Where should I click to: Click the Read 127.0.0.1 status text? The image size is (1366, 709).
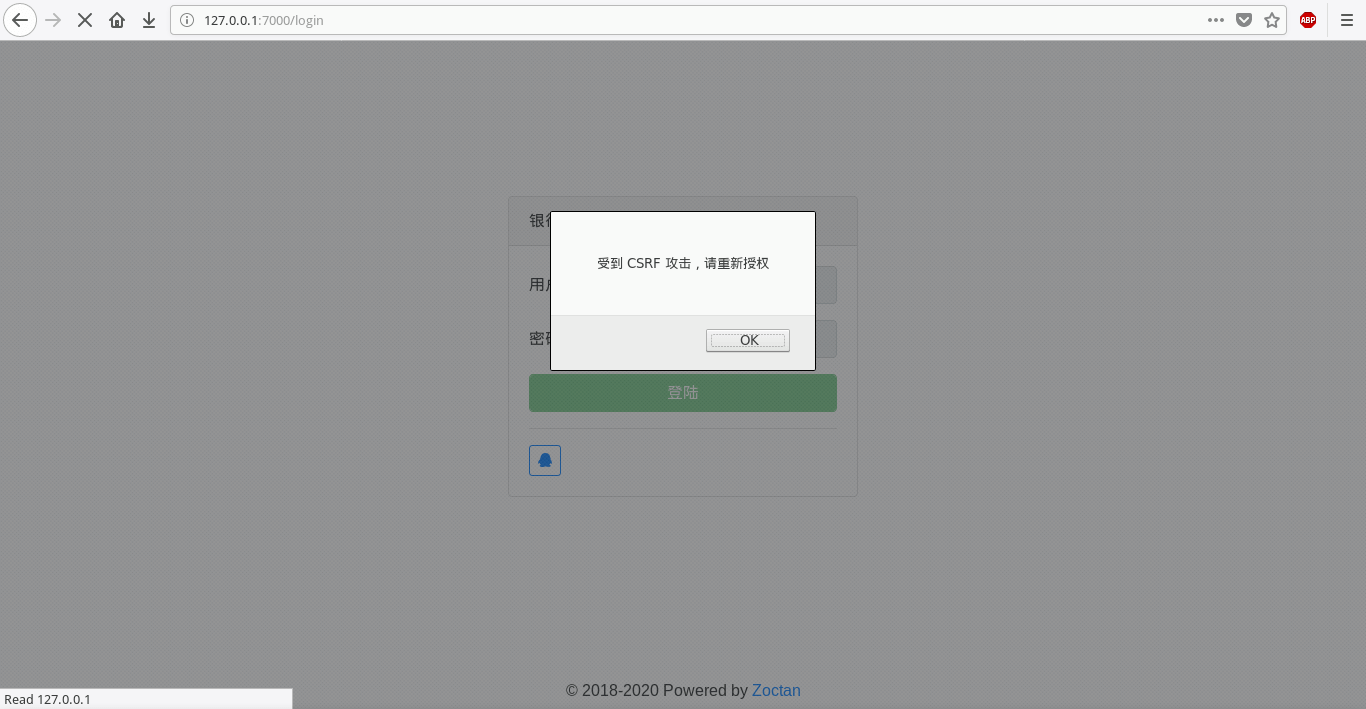[x=48, y=699]
